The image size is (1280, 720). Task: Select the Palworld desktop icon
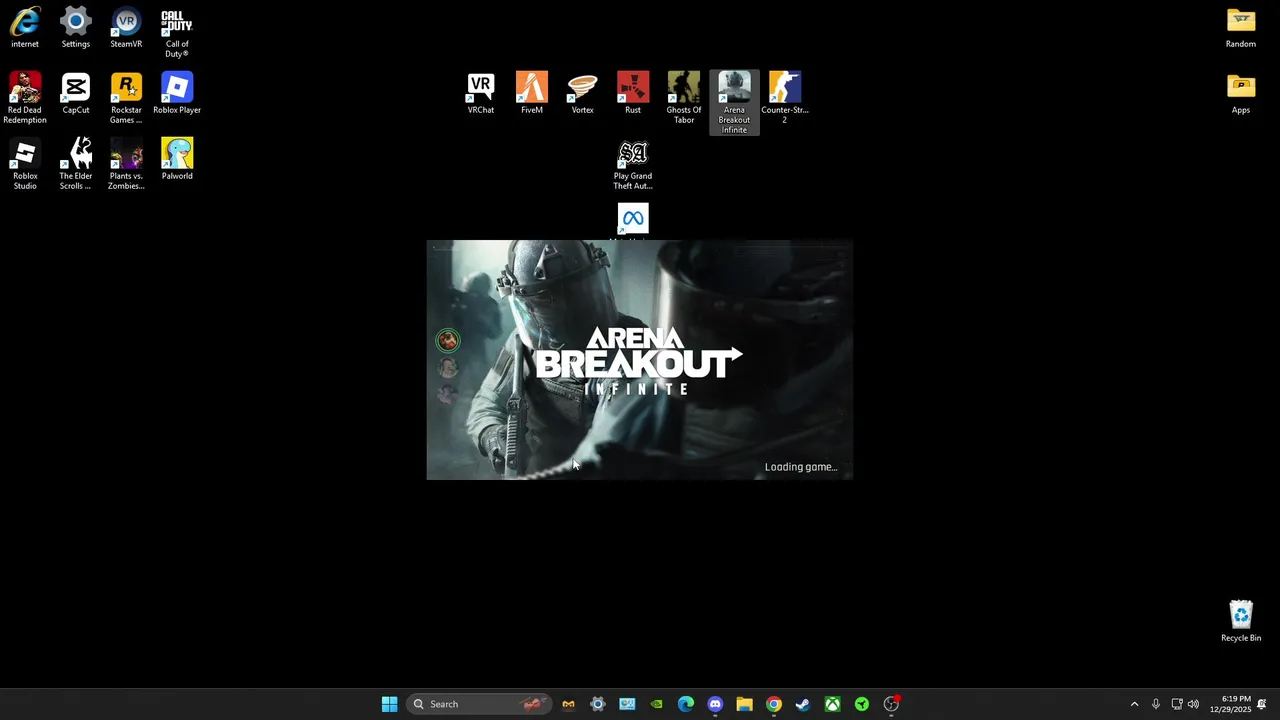tap(177, 159)
